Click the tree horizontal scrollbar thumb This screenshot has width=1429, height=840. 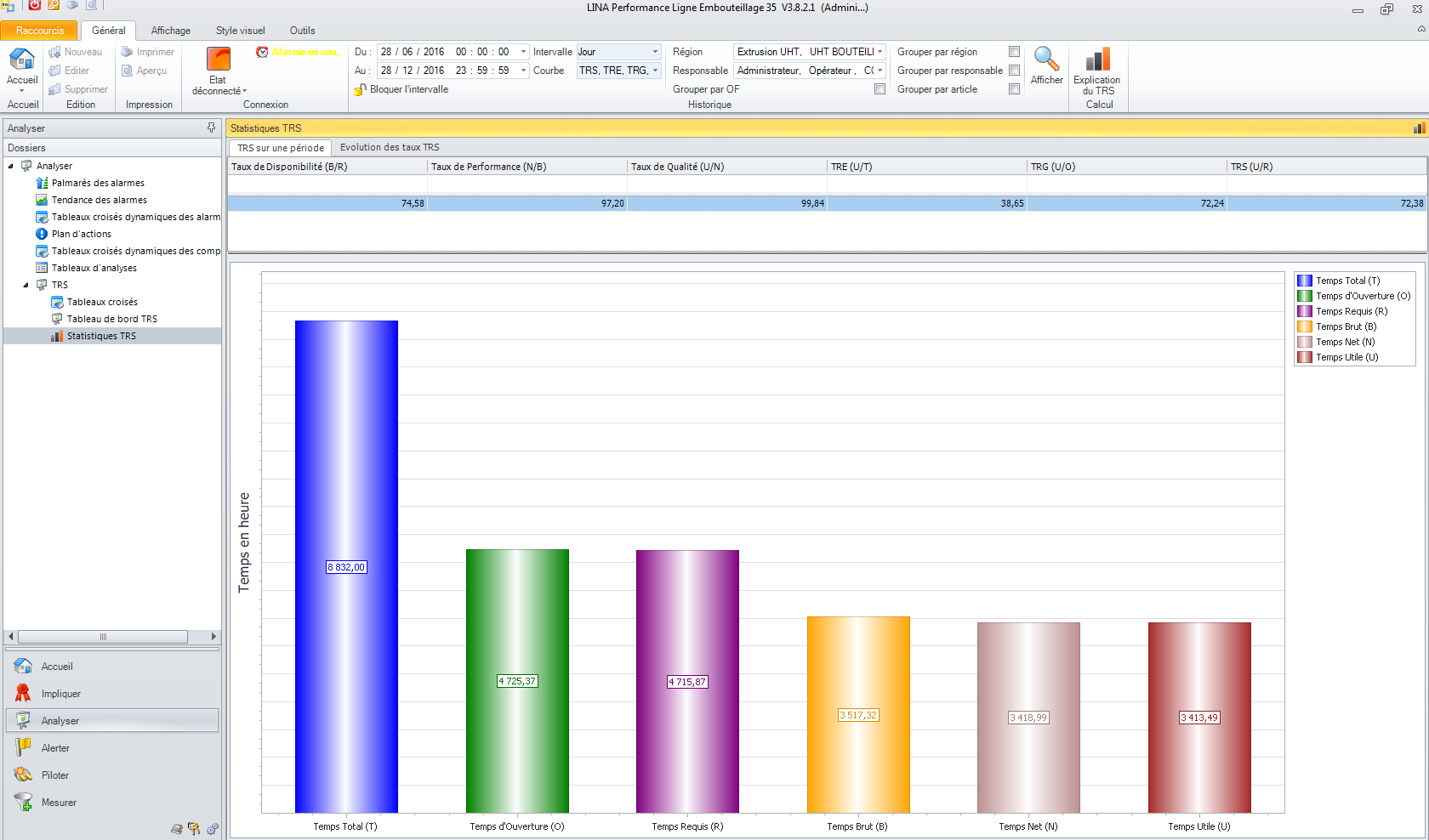point(103,637)
